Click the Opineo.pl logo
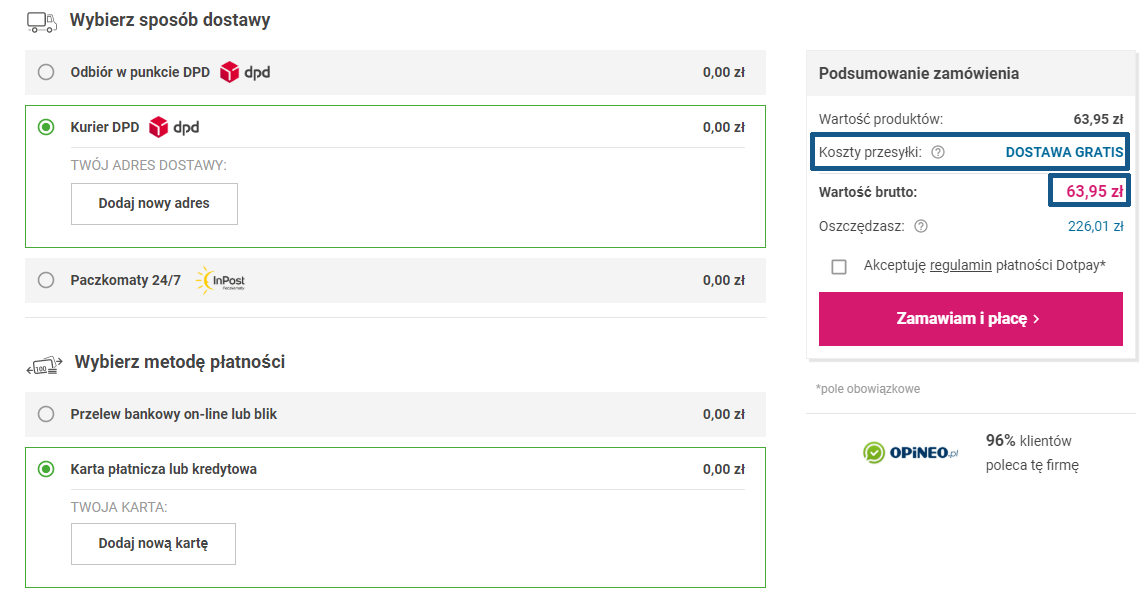Screen dimensions: 1148x594 coord(911,453)
